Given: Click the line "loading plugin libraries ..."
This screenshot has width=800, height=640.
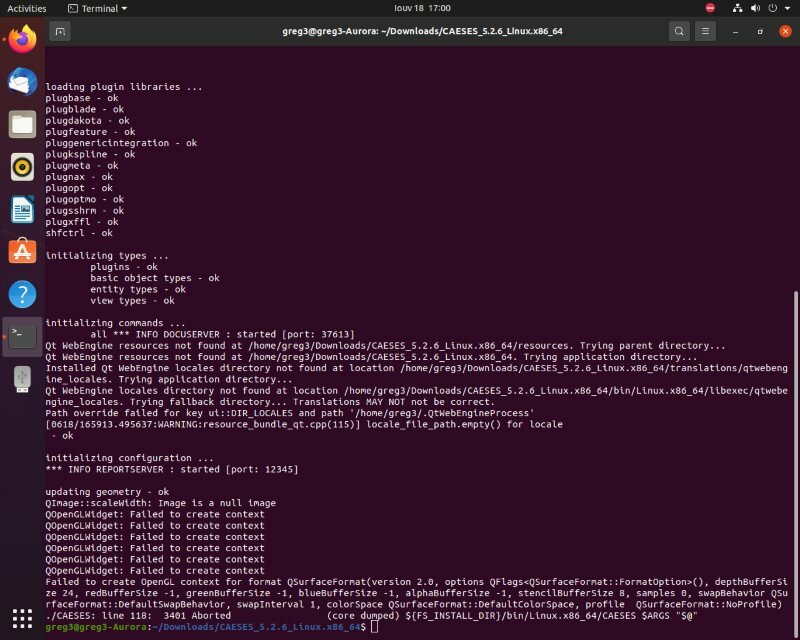Looking at the screenshot, I should click(x=124, y=87).
